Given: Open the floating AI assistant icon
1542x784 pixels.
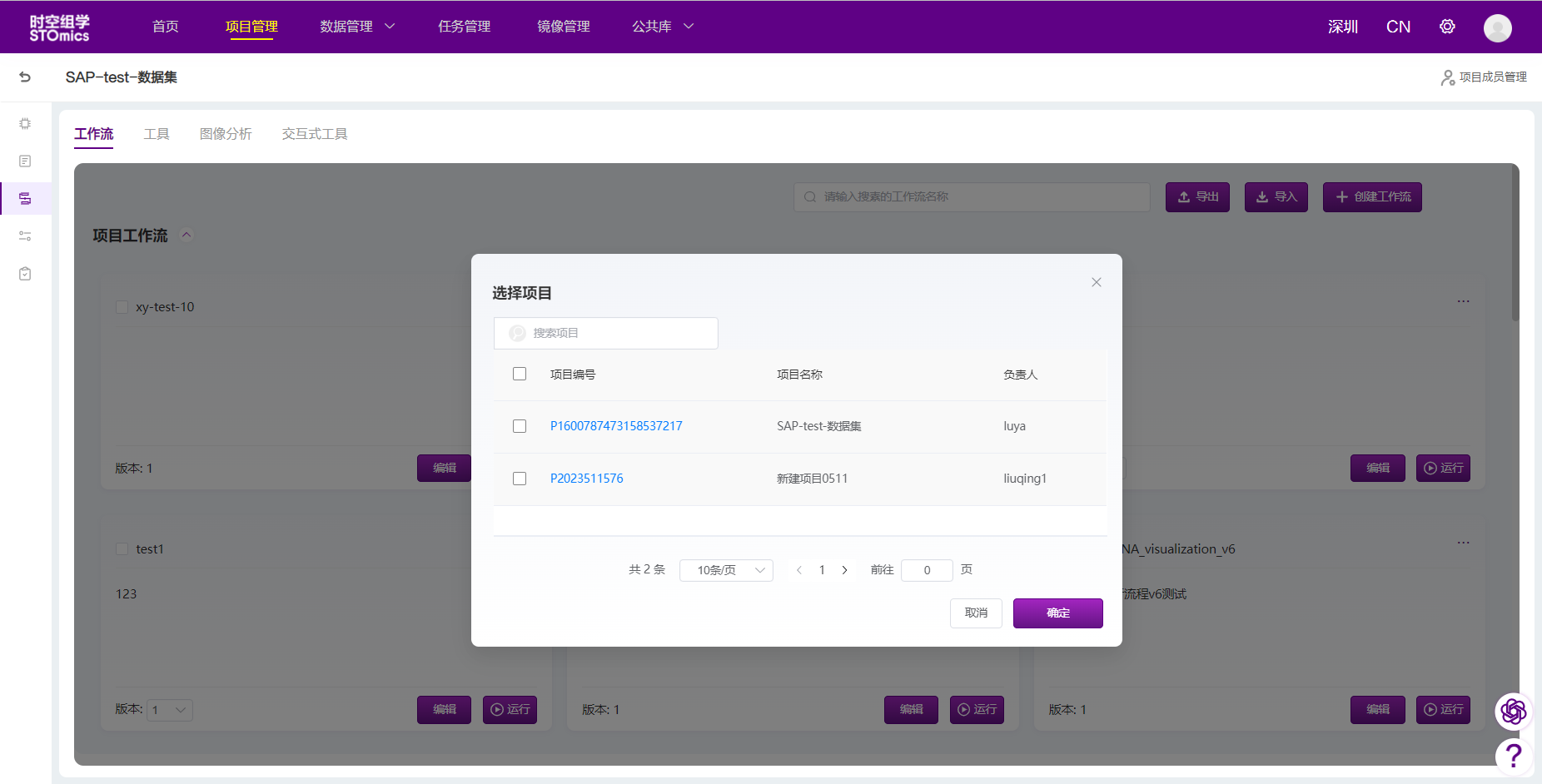Looking at the screenshot, I should pos(1513,711).
